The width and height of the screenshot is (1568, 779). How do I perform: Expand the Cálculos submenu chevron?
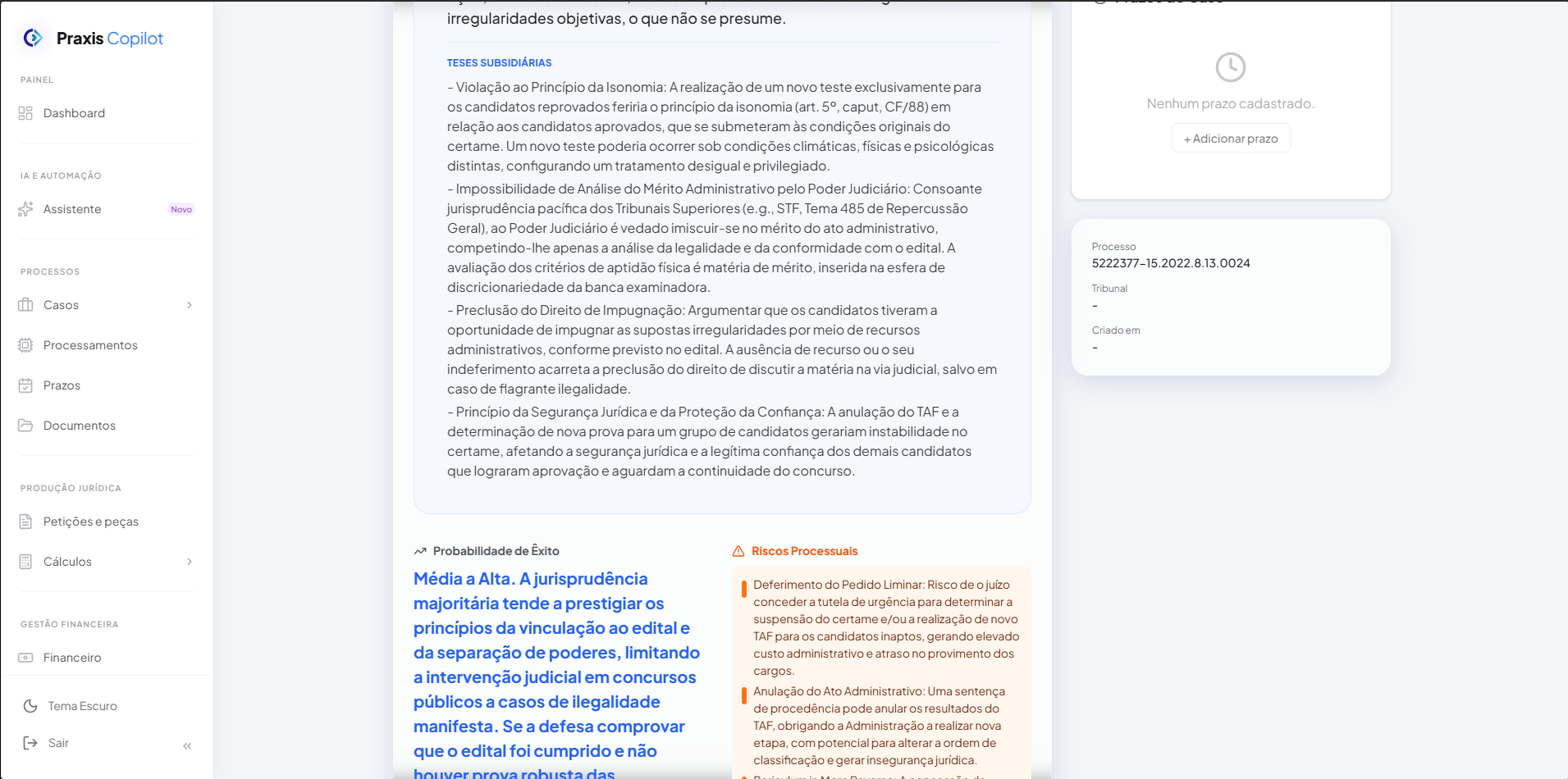pos(190,562)
